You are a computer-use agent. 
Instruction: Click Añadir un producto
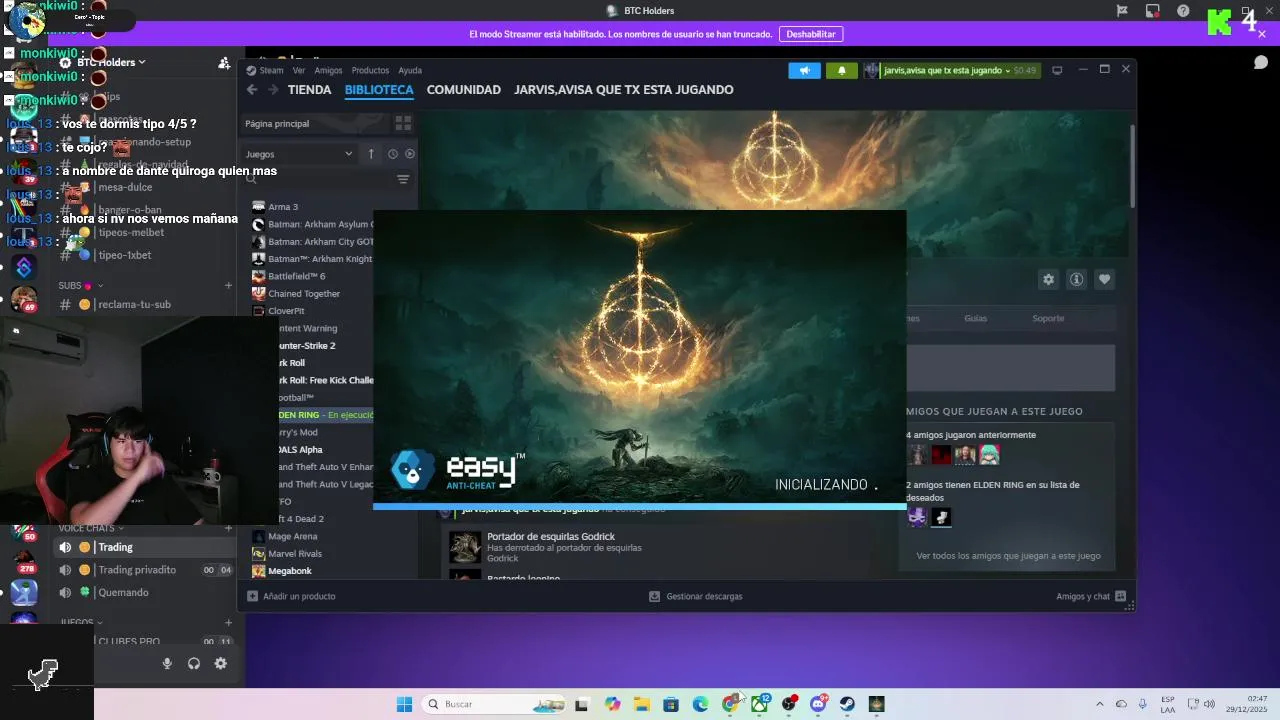[x=290, y=596]
